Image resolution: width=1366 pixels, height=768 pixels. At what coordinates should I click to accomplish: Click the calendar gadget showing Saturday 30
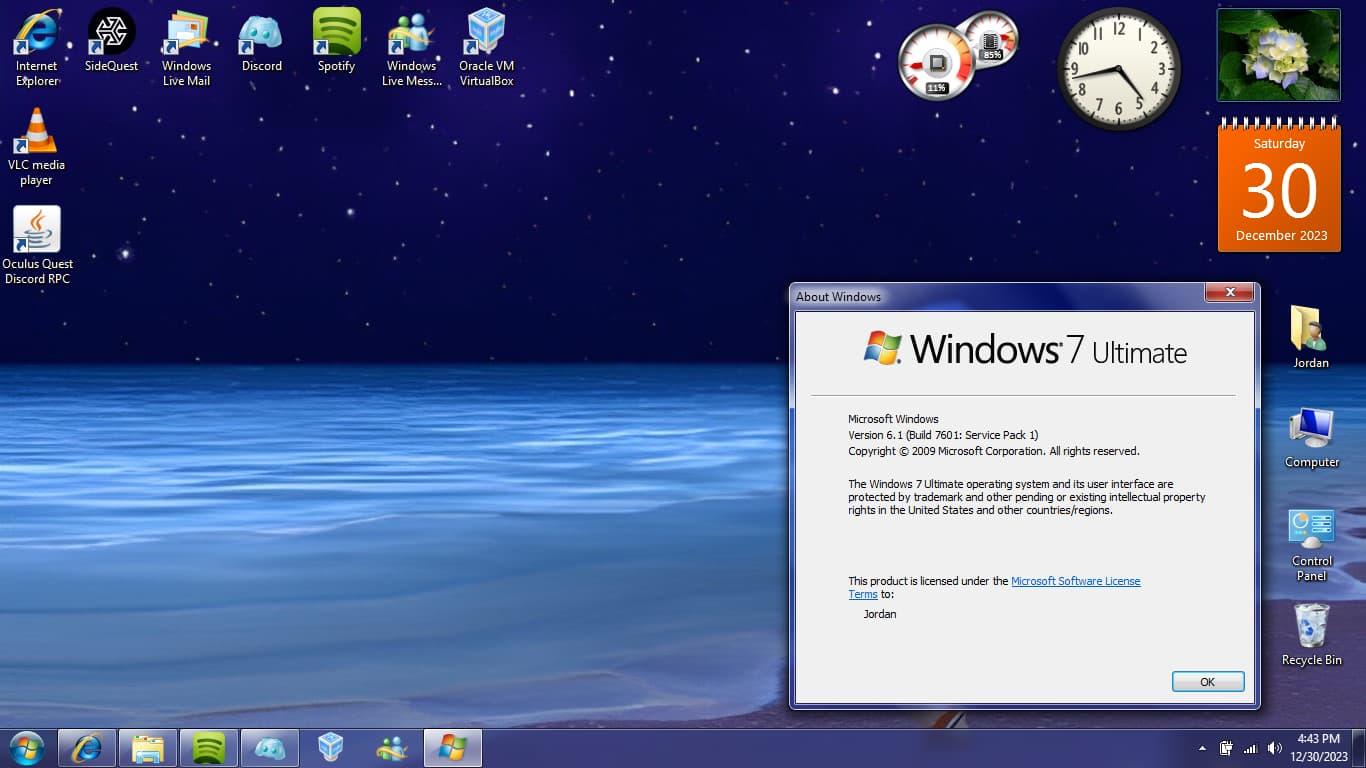tap(1279, 185)
